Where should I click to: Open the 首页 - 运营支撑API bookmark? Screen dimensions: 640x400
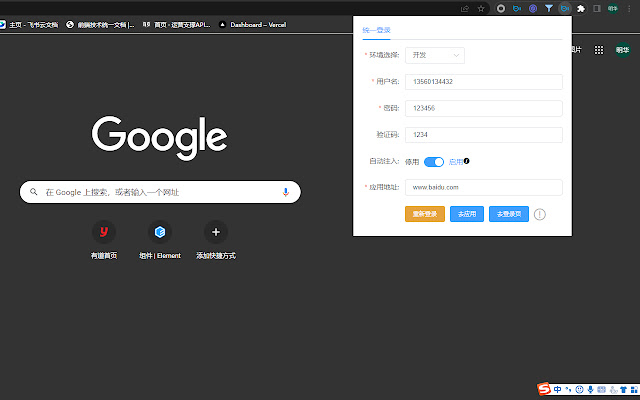coord(177,25)
